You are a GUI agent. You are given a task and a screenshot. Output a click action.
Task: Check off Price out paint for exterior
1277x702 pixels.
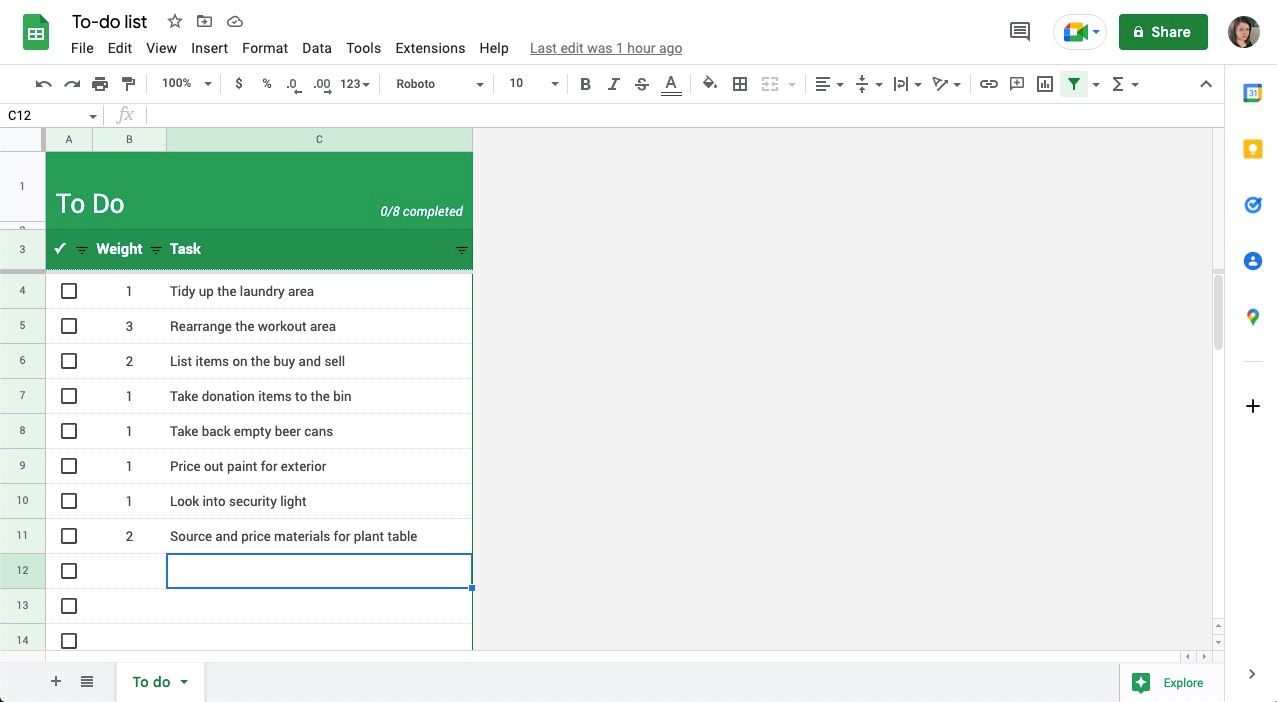(x=69, y=466)
